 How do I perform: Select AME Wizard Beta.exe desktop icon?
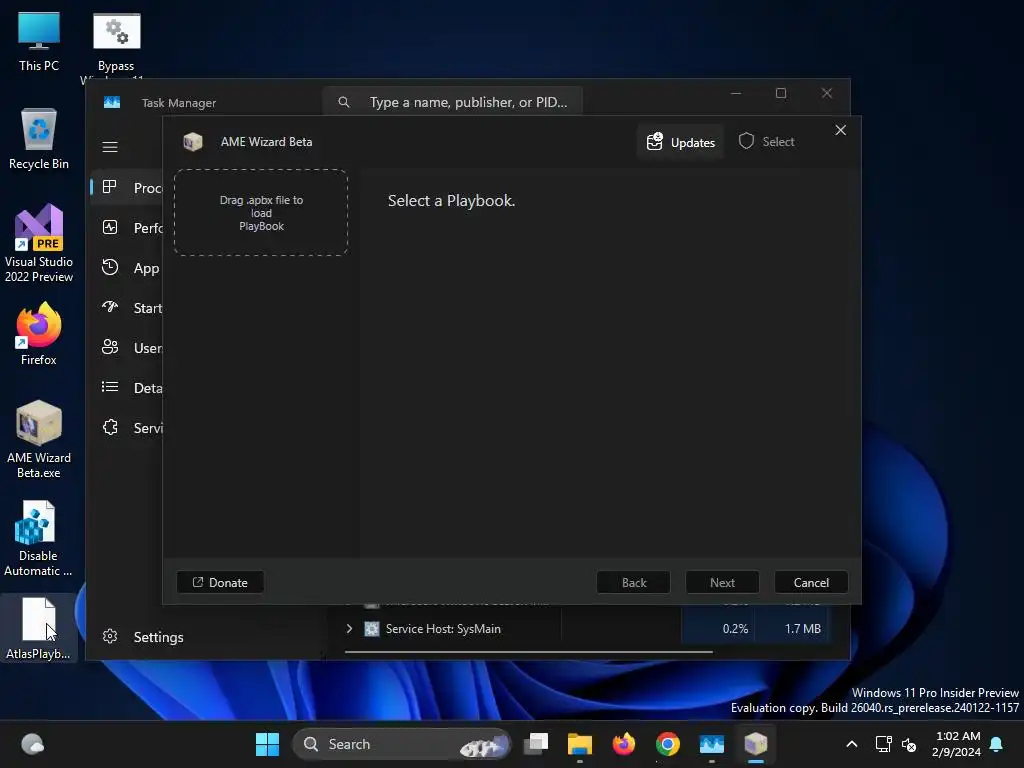click(39, 439)
